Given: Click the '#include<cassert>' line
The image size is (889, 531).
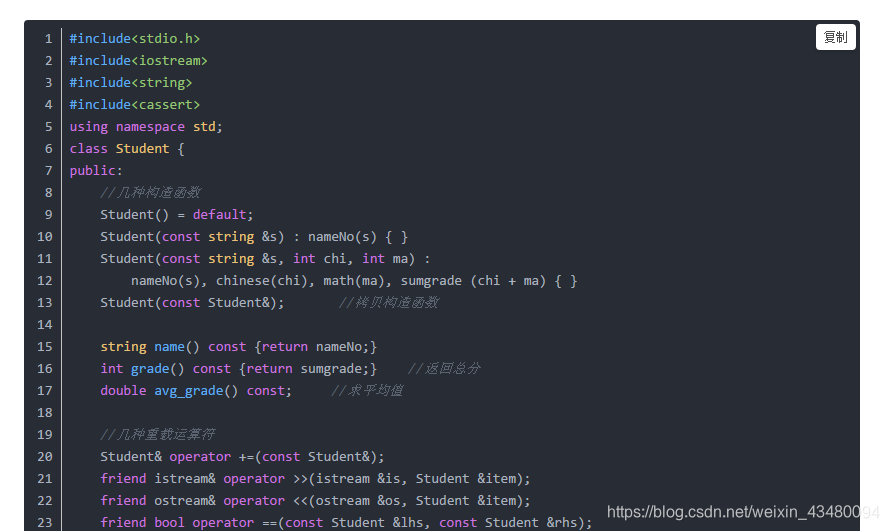Looking at the screenshot, I should 134,105.
